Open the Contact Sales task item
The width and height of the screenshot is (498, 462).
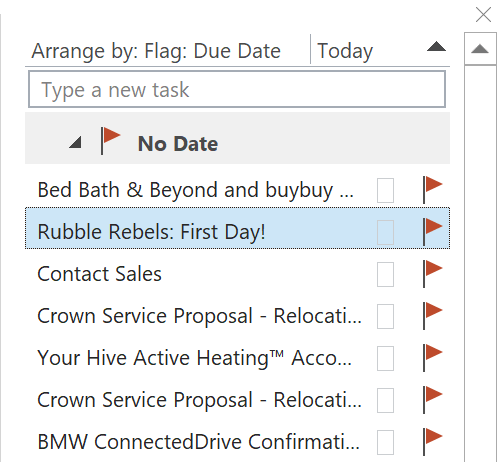pyautogui.click(x=99, y=274)
